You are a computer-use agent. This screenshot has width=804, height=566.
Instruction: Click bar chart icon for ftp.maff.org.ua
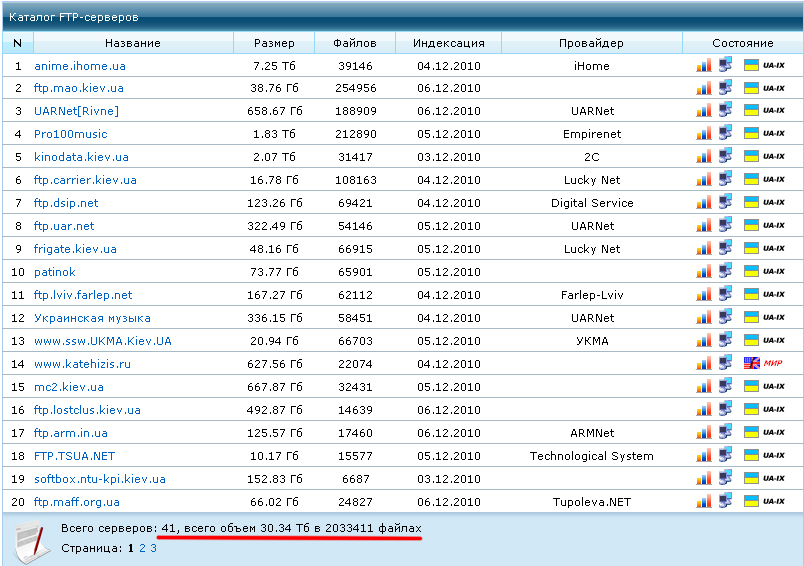pyautogui.click(x=704, y=501)
